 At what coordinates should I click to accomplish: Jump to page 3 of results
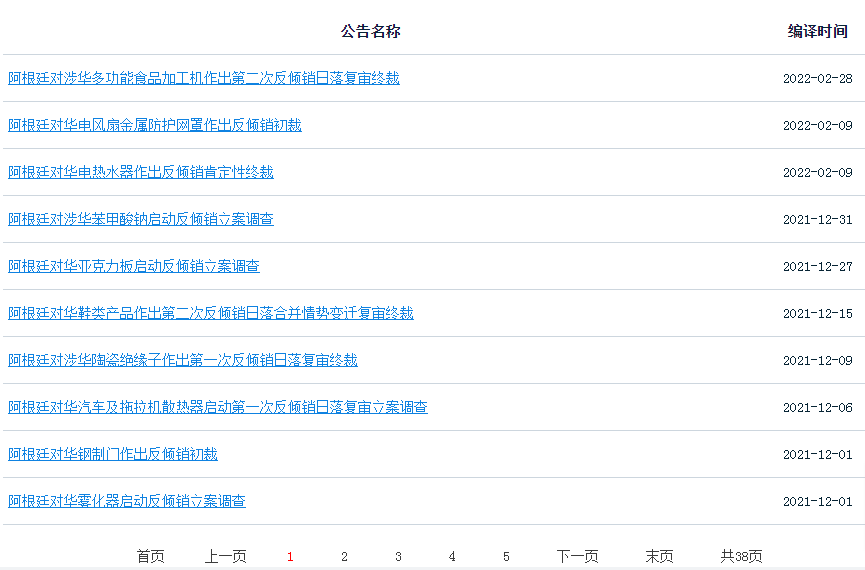pos(398,557)
